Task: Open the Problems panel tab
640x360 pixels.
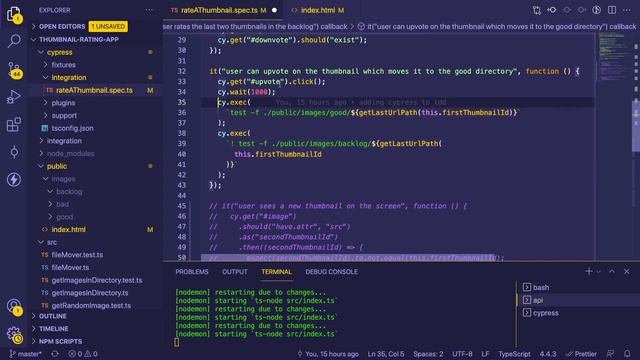Action: (x=192, y=272)
